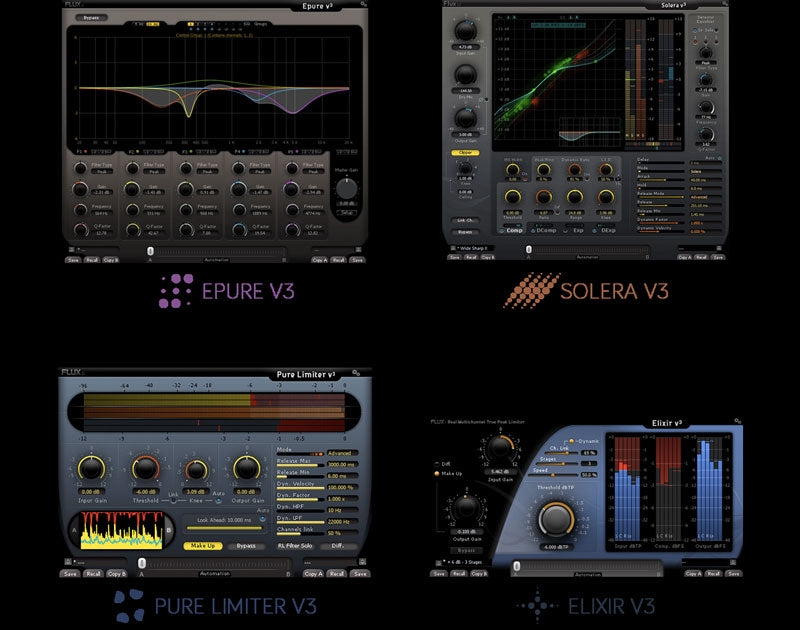Open the F1 Filter Type Peak dropdown in Epure
The height and width of the screenshot is (630, 800).
tap(102, 172)
